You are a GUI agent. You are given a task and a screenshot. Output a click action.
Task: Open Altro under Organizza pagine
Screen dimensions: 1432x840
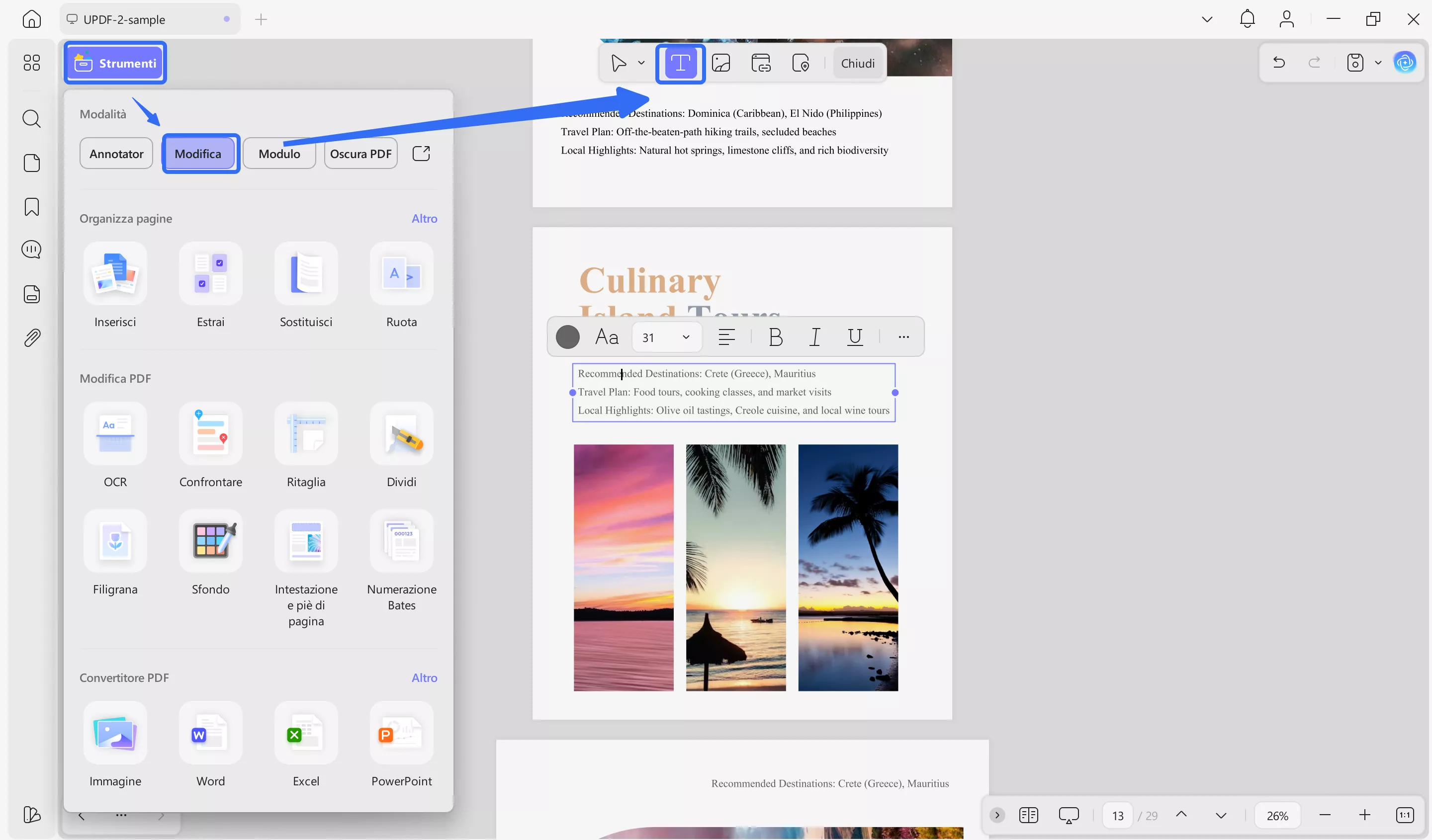point(424,218)
